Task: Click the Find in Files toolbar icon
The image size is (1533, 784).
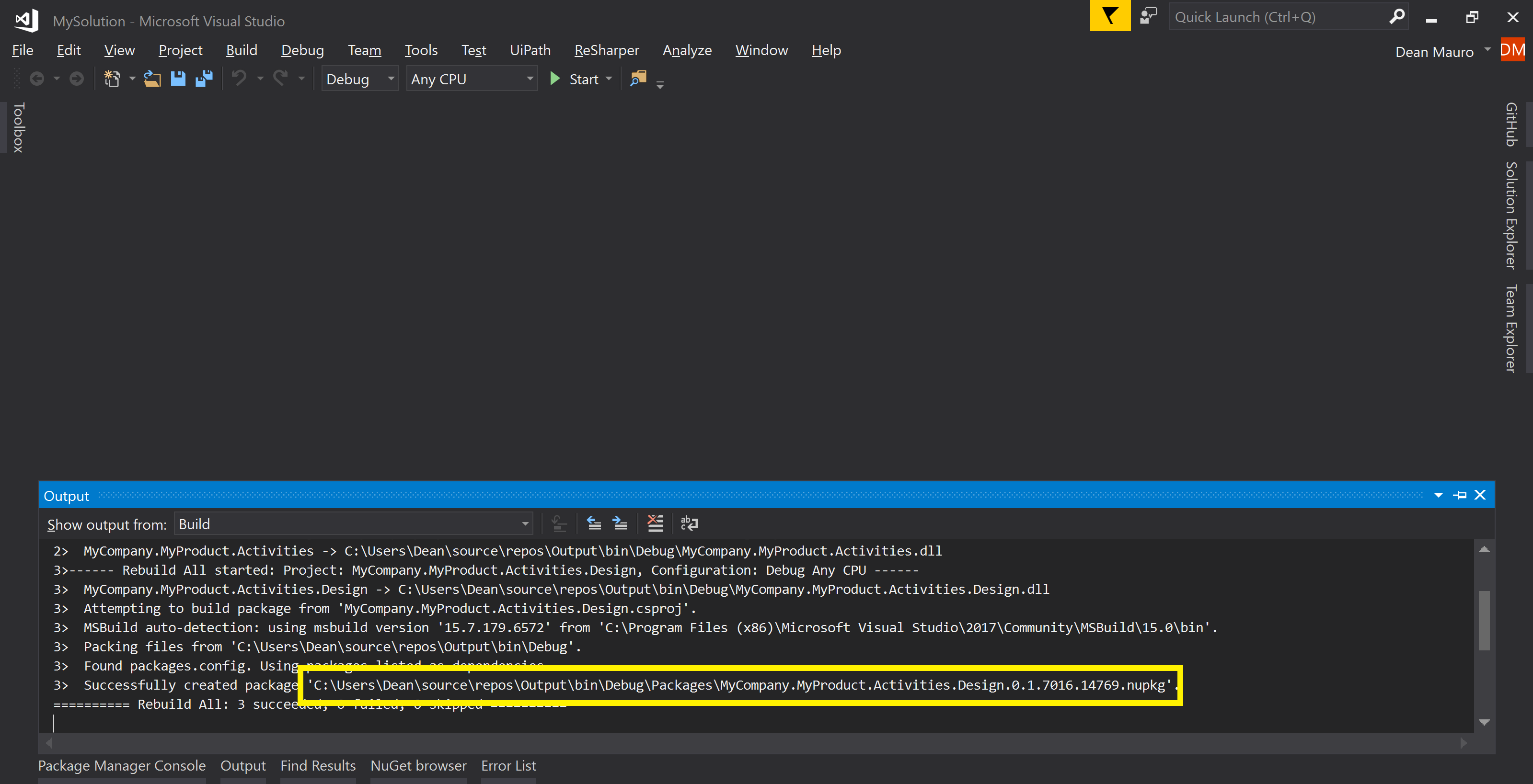Action: (639, 78)
